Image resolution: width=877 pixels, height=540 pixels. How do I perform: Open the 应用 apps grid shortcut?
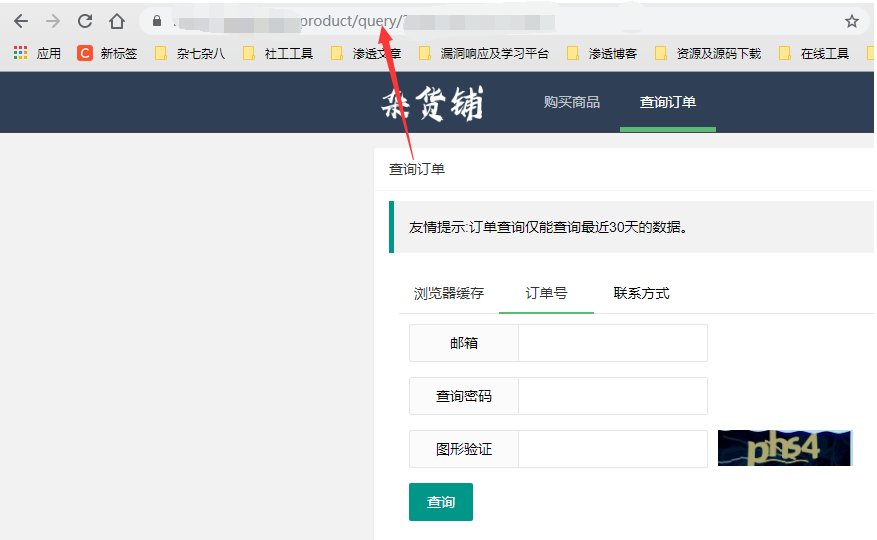click(37, 53)
